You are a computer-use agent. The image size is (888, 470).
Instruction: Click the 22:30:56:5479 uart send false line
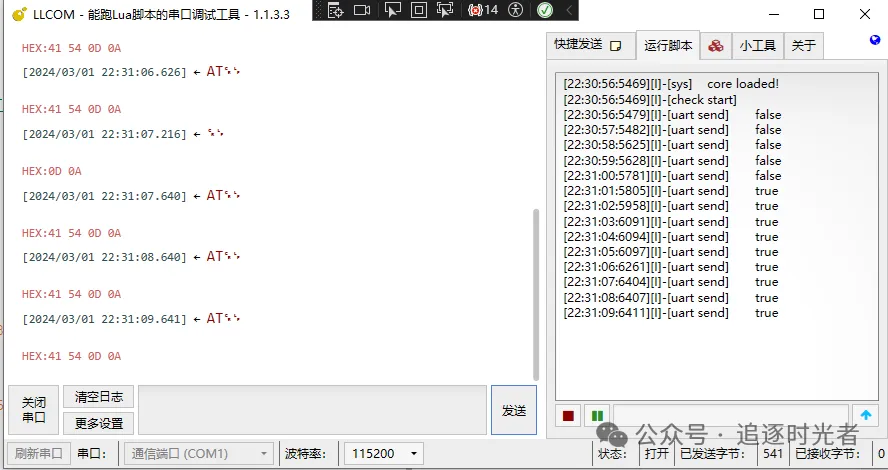click(672, 115)
